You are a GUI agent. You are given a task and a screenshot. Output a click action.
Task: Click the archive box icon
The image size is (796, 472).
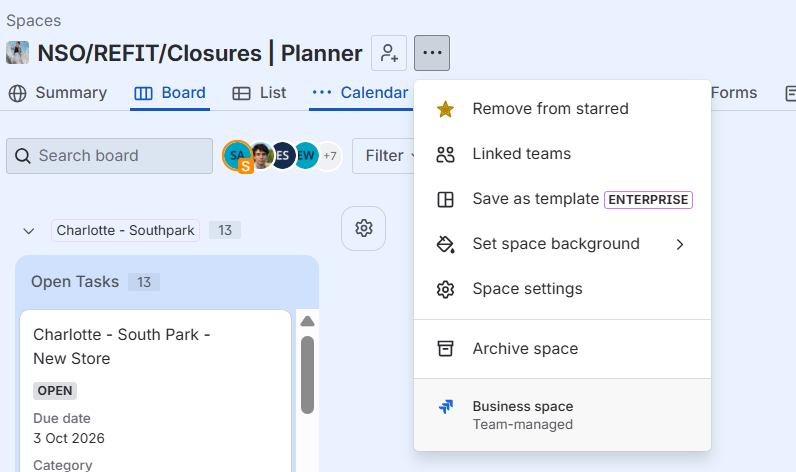coord(445,349)
